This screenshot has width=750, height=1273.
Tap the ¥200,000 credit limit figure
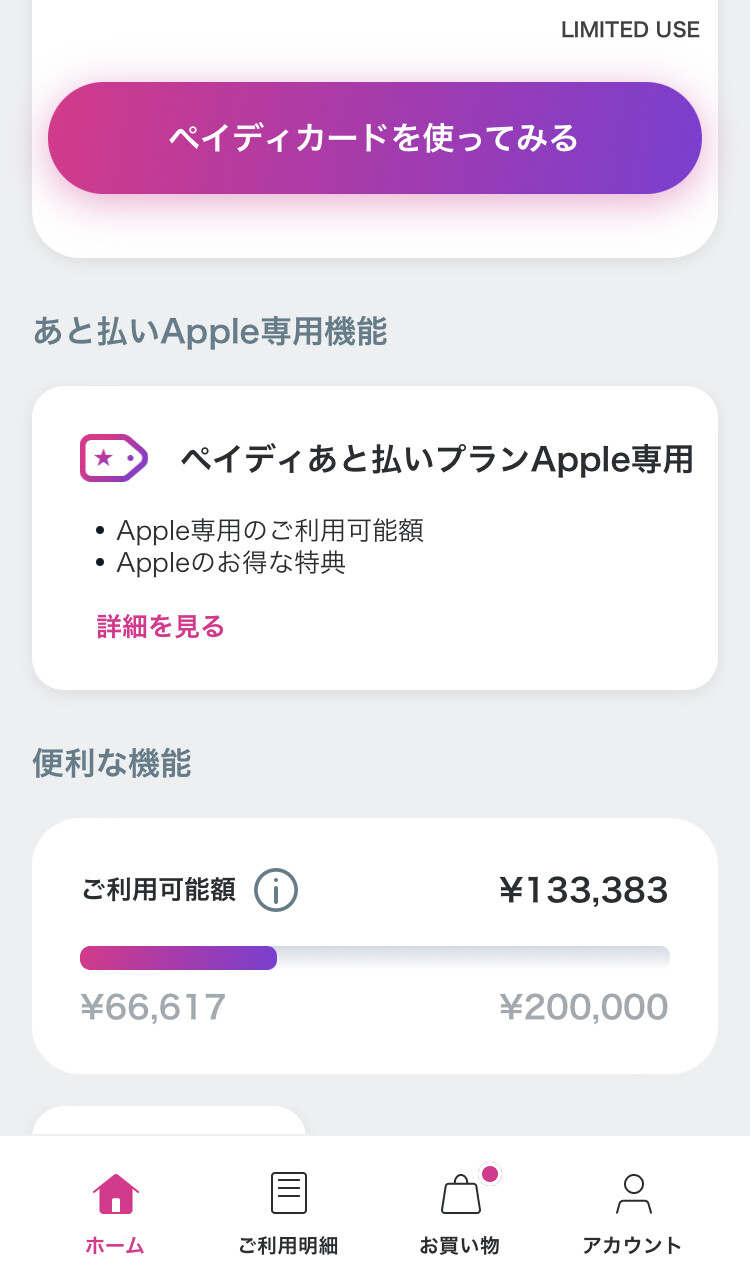[583, 1007]
